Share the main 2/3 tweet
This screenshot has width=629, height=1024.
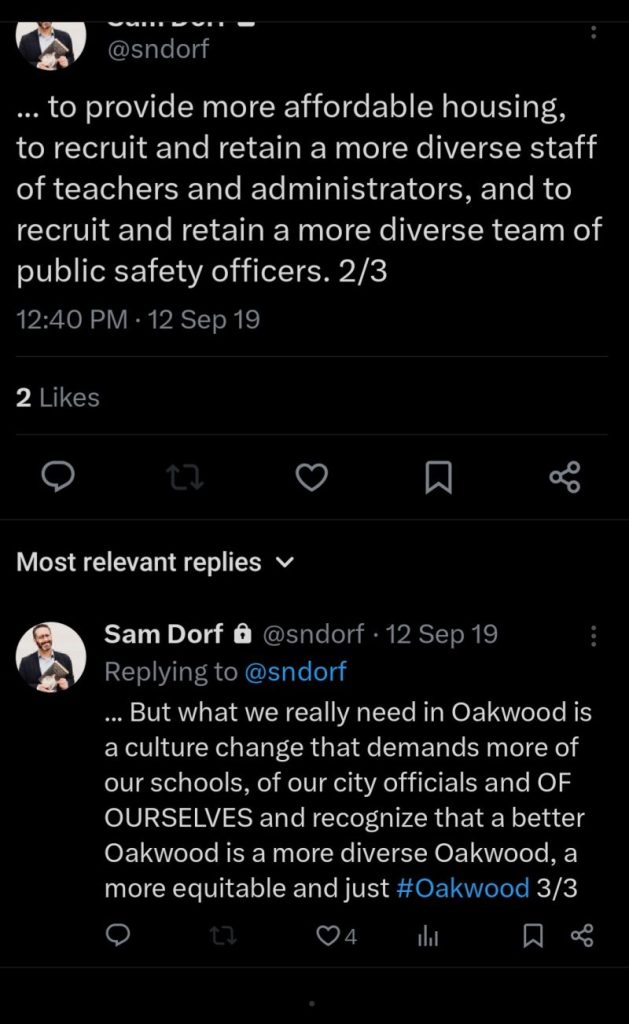point(565,477)
